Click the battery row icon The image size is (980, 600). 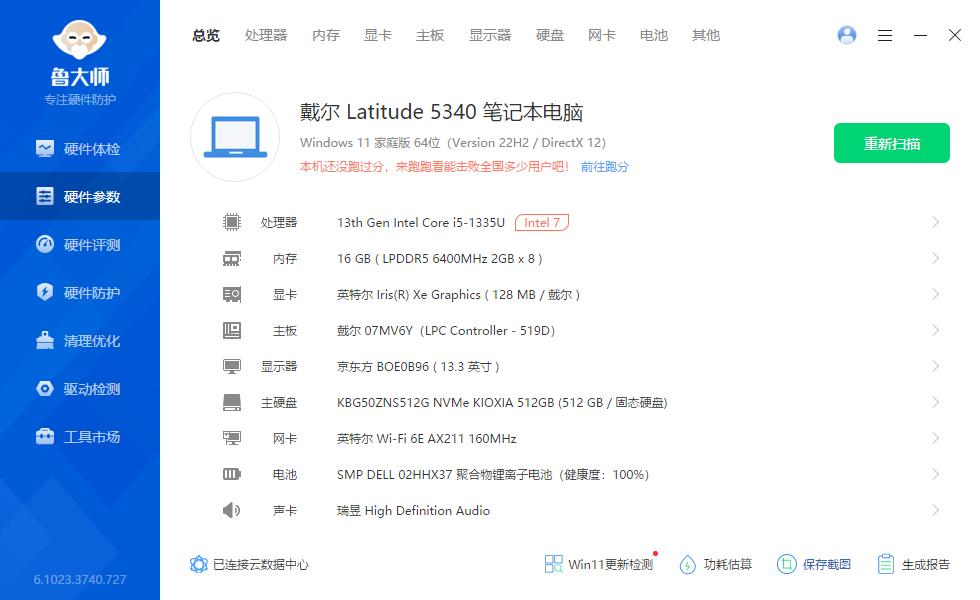pyautogui.click(x=232, y=474)
